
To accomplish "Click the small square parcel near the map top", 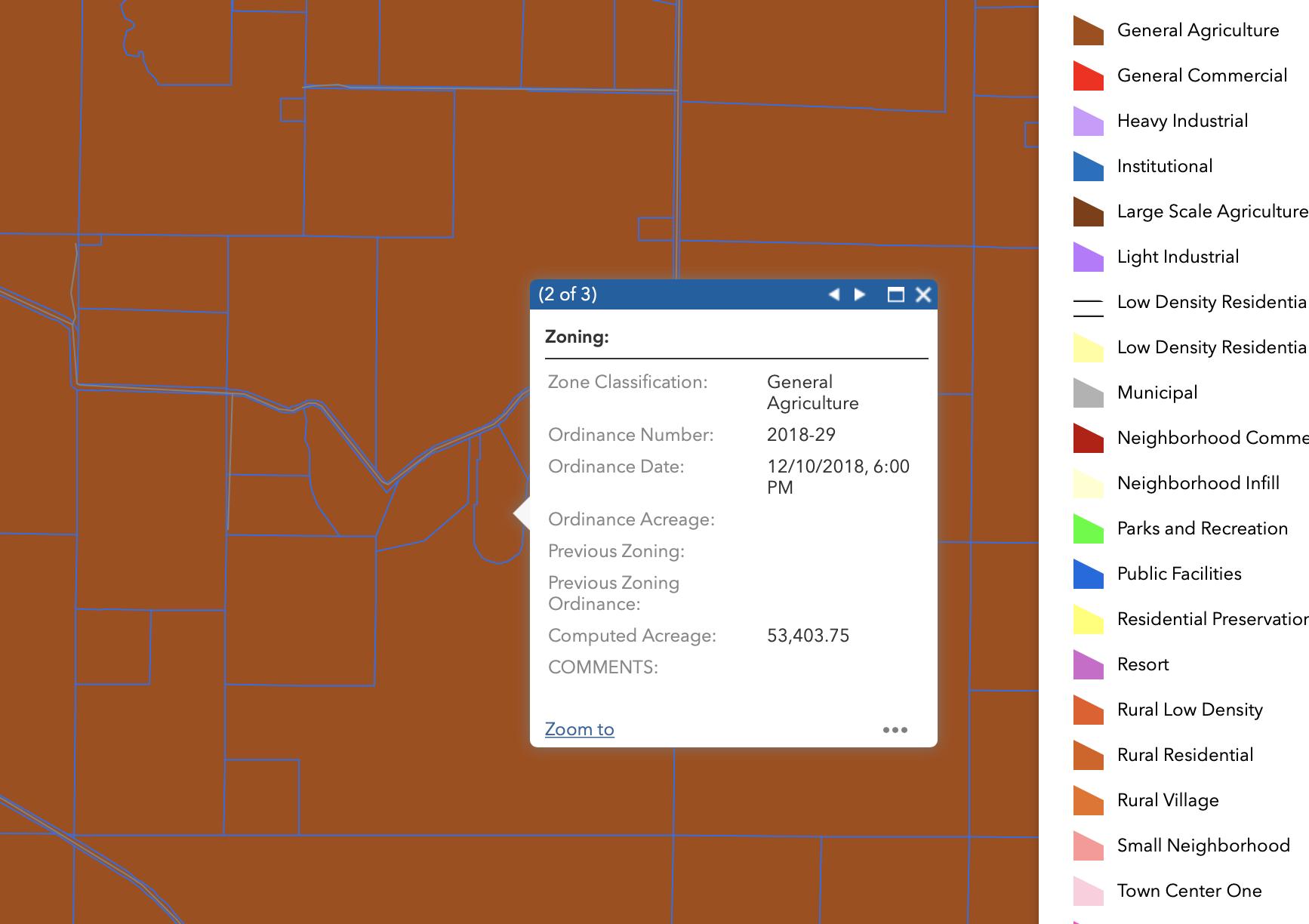I will point(292,109).
